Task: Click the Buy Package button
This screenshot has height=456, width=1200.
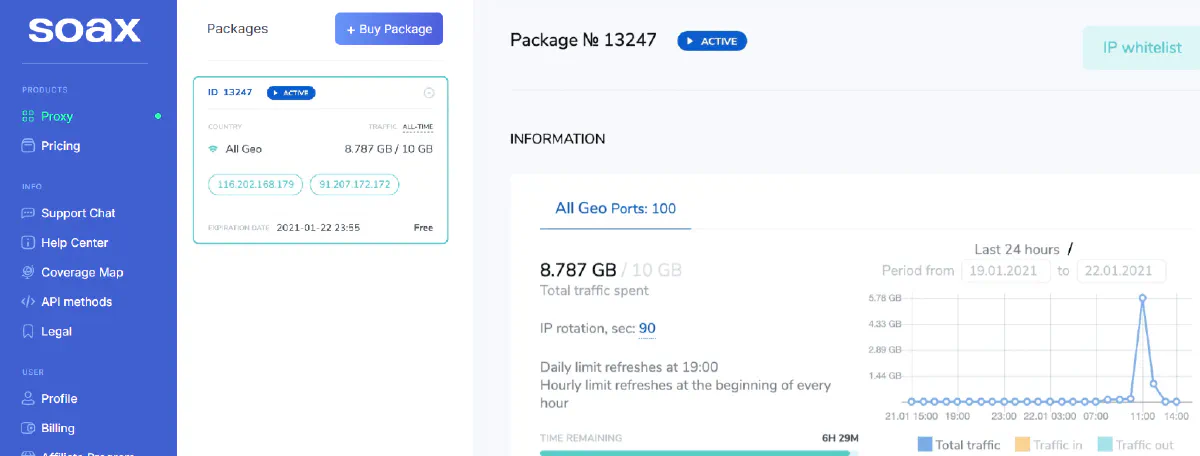Action: (389, 29)
